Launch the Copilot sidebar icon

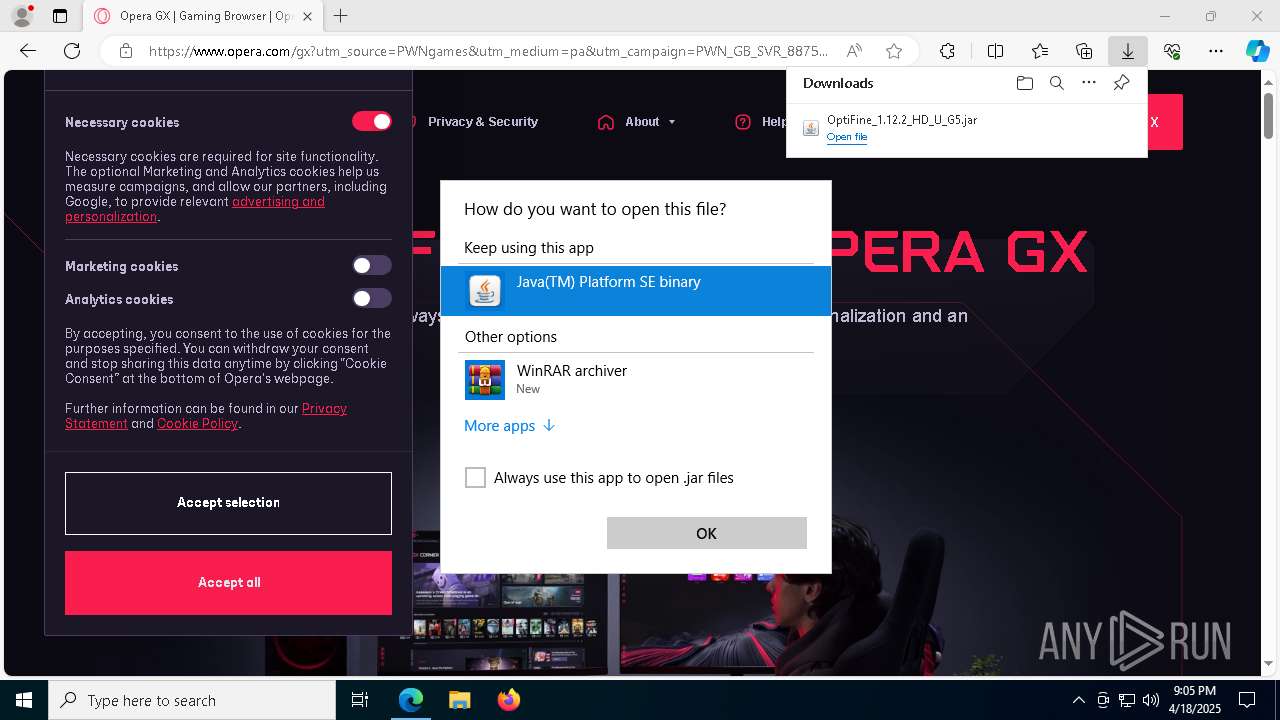tap(1257, 51)
